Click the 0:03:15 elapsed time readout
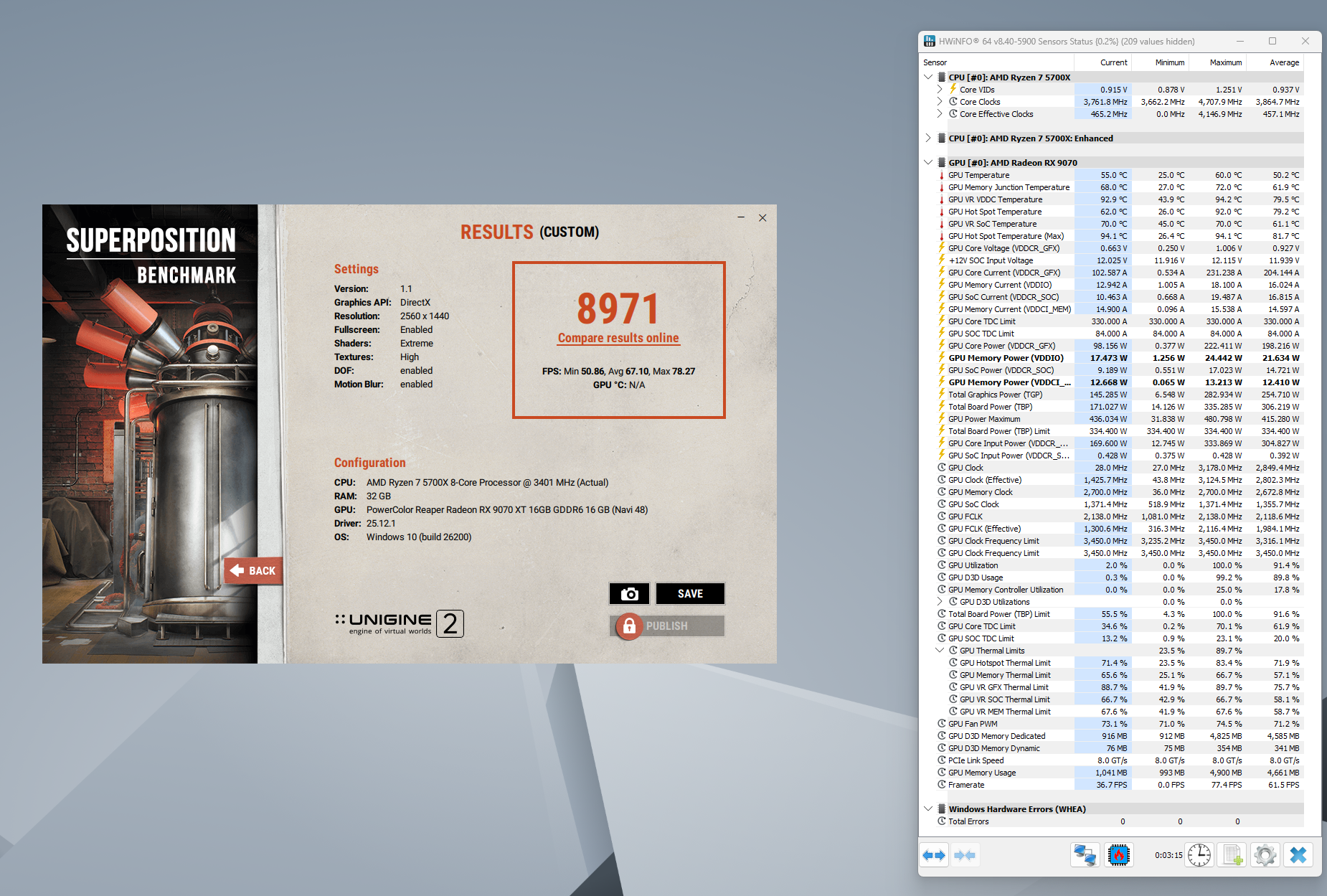1327x896 pixels. [x=1168, y=855]
